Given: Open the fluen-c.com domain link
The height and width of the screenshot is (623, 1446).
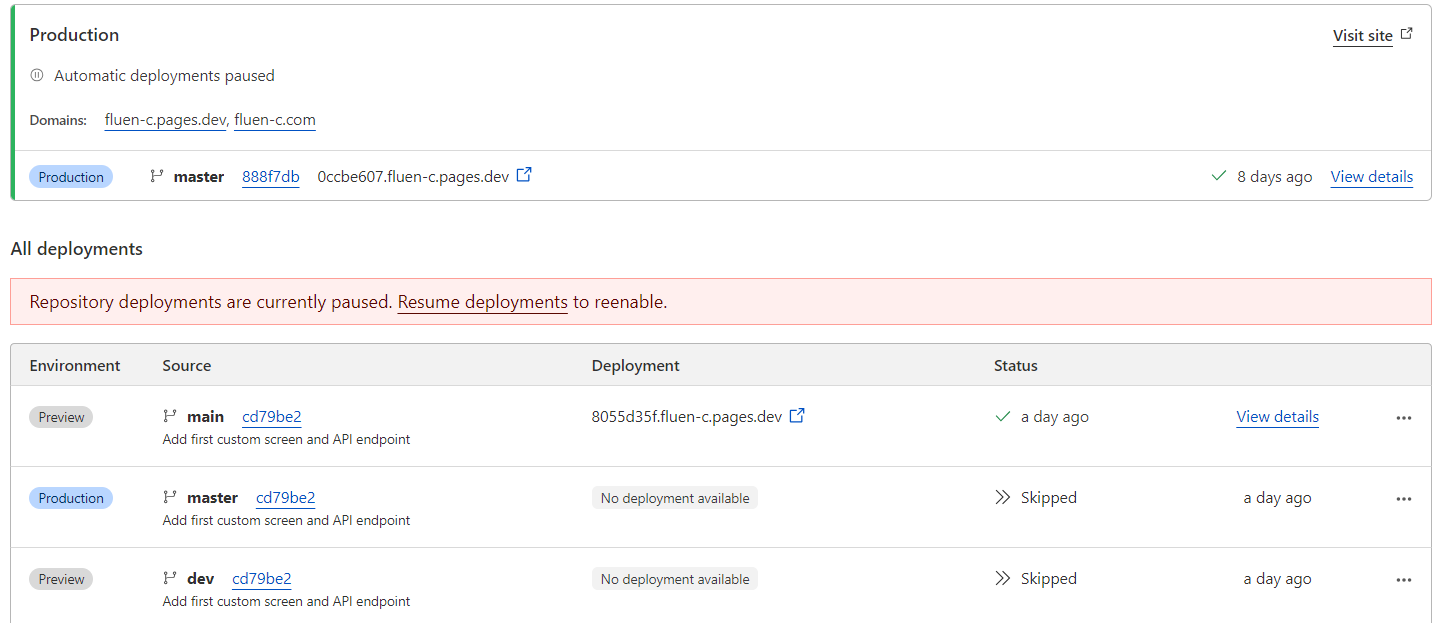Looking at the screenshot, I should tap(275, 120).
